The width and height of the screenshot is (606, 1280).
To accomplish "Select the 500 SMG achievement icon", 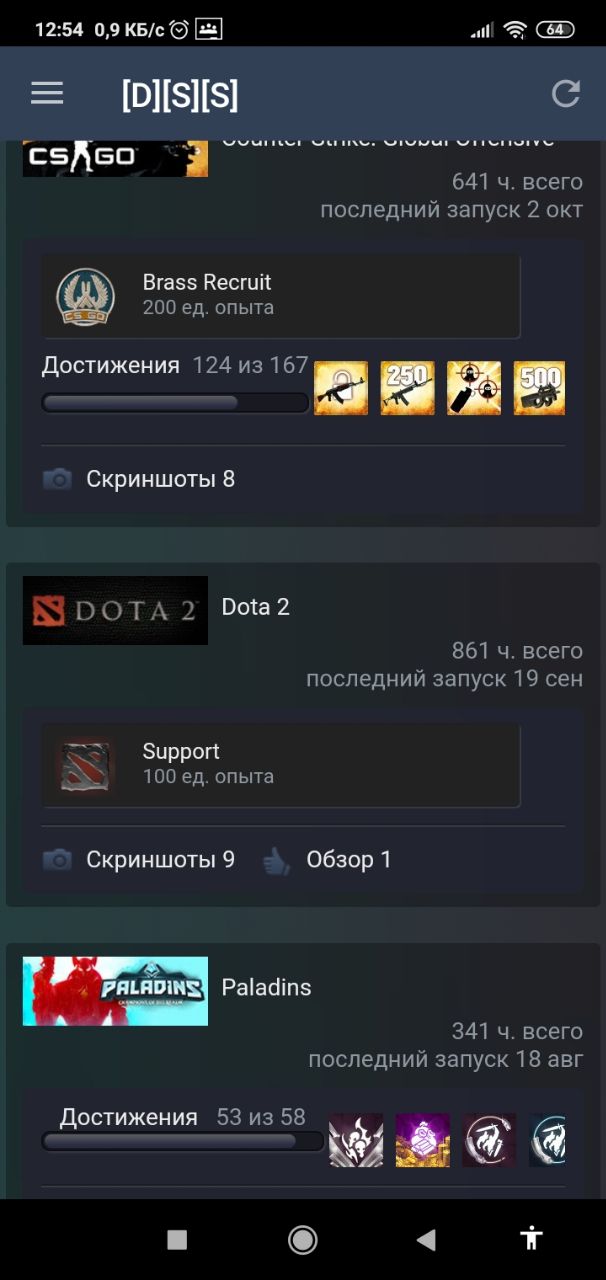I will [x=539, y=388].
